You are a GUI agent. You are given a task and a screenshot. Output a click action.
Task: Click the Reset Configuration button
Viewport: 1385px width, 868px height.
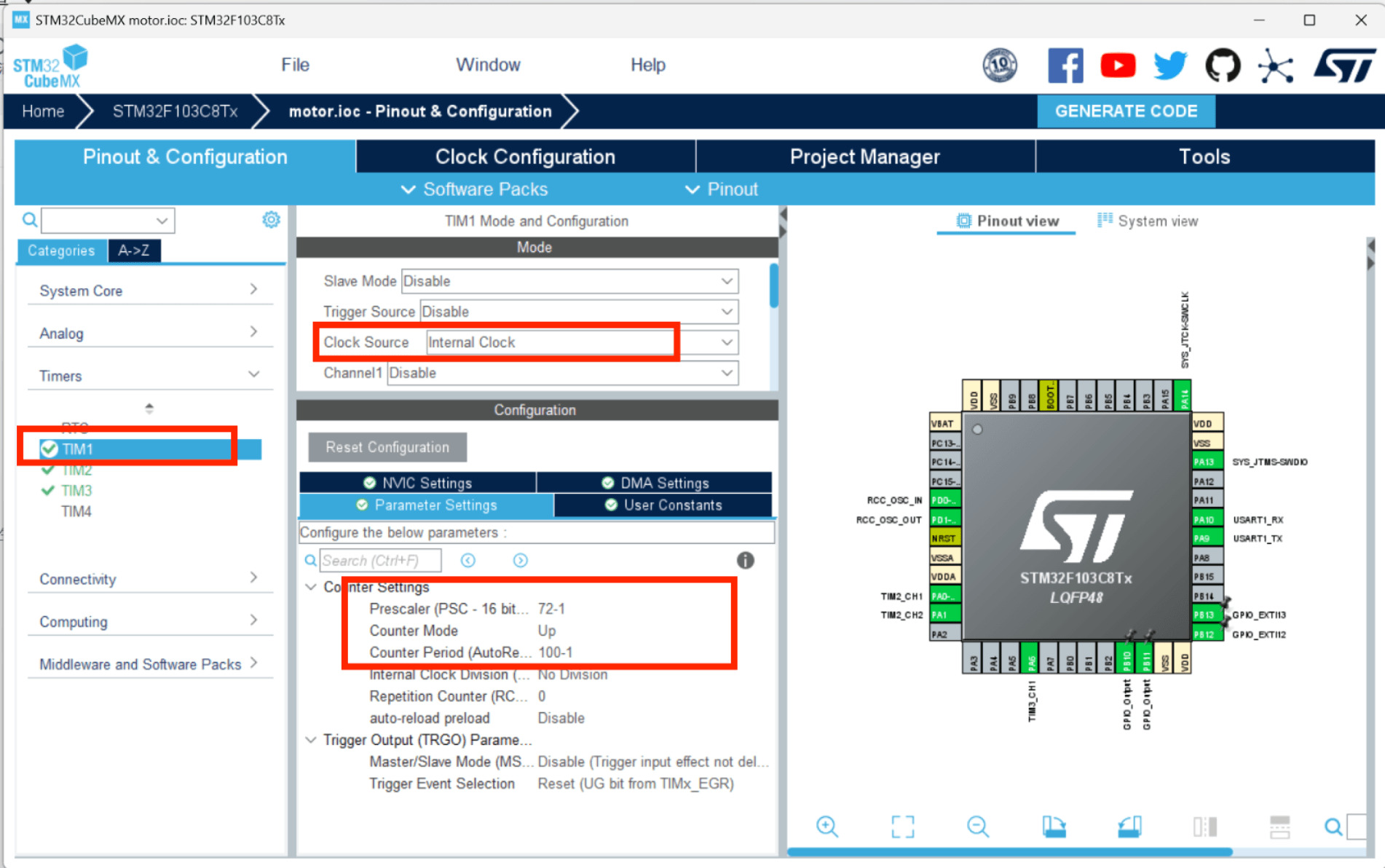(387, 447)
